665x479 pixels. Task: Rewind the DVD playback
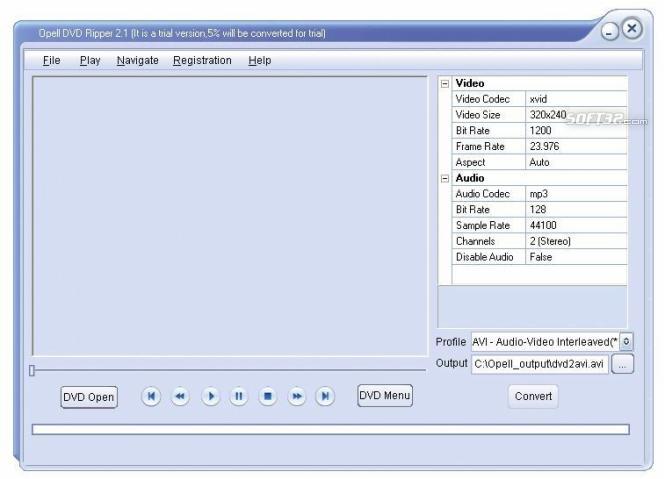tap(180, 396)
